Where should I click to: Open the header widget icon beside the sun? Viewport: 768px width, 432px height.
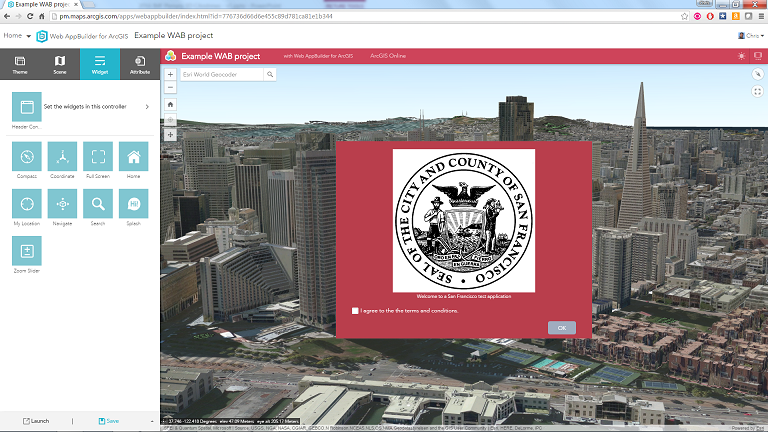758,56
